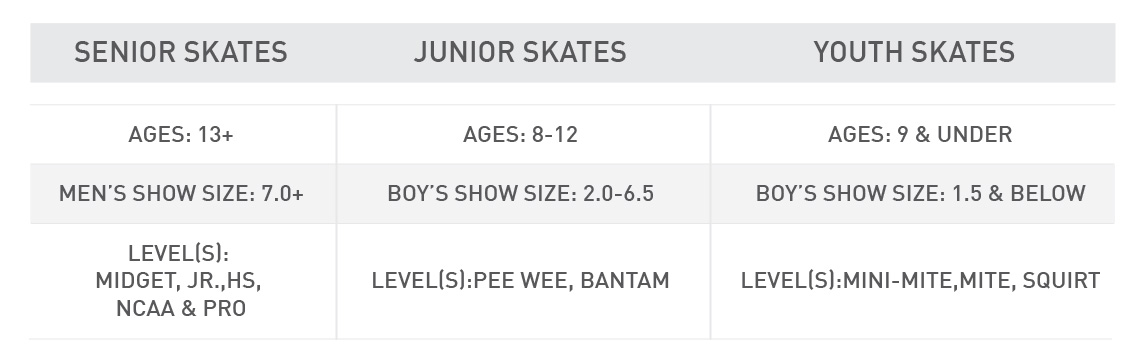The width and height of the screenshot is (1141, 364).
Task: Select the Pee Wee, Bantam levels cell
Action: click(x=520, y=281)
